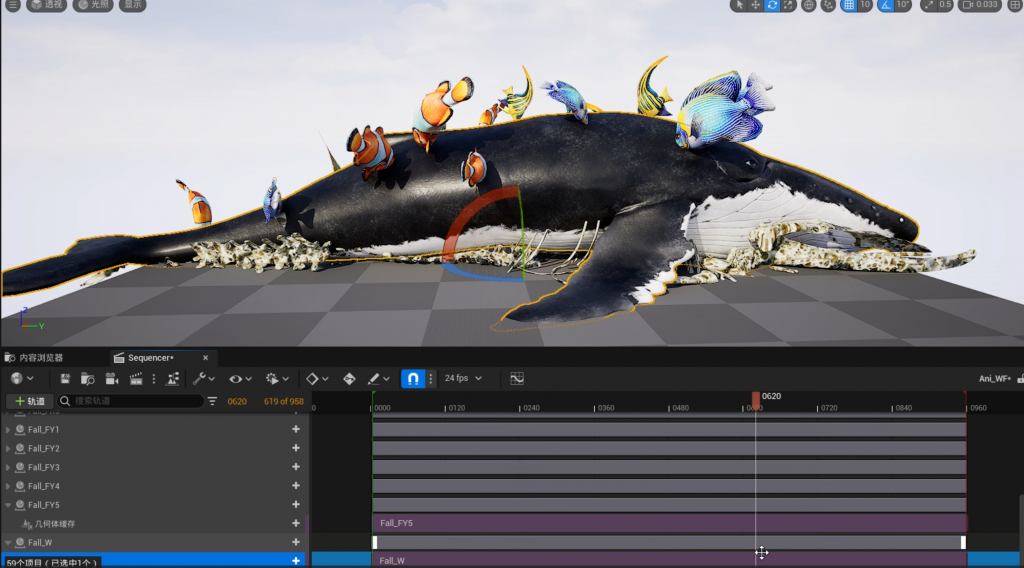Change rotation snap value 10°
This screenshot has height=568, width=1024.
[903, 5]
